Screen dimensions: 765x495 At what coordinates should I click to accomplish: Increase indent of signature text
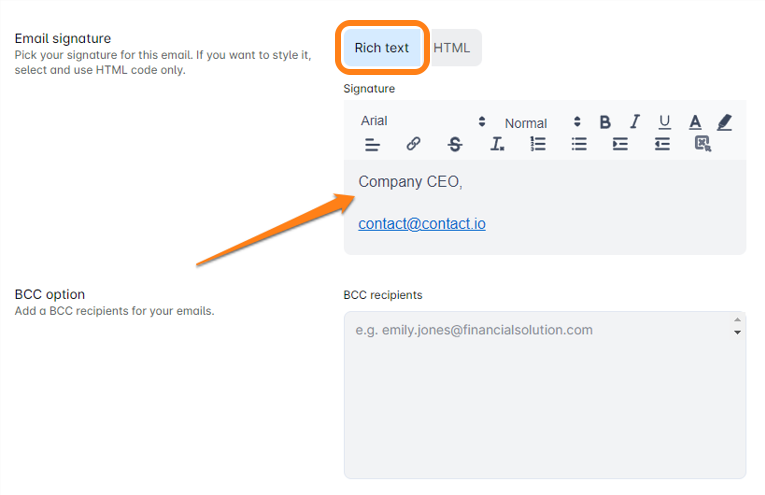(620, 144)
